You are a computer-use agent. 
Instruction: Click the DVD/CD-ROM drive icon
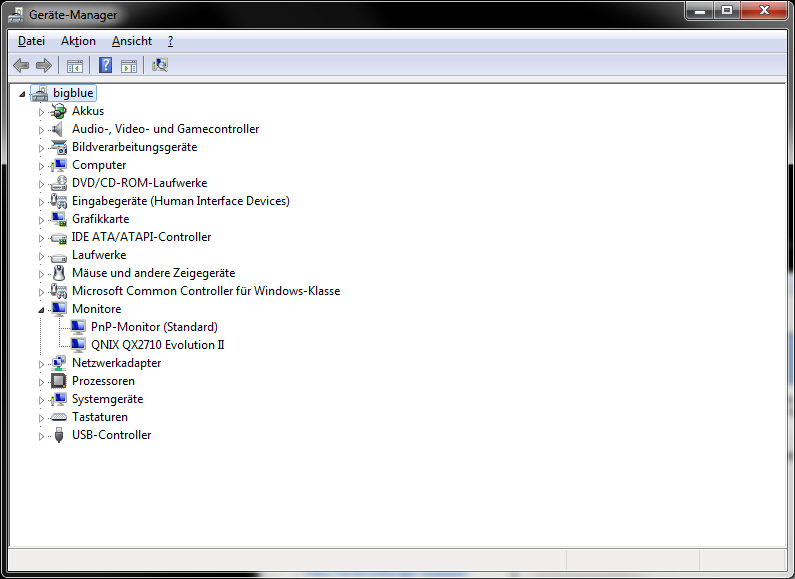pos(59,183)
